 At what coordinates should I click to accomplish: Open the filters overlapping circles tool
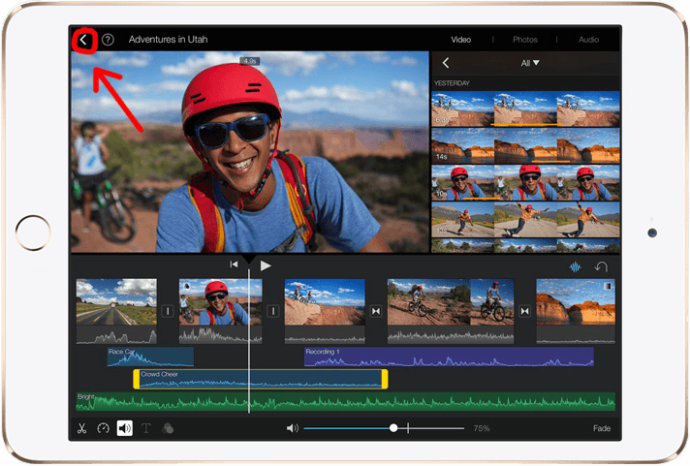tap(168, 428)
